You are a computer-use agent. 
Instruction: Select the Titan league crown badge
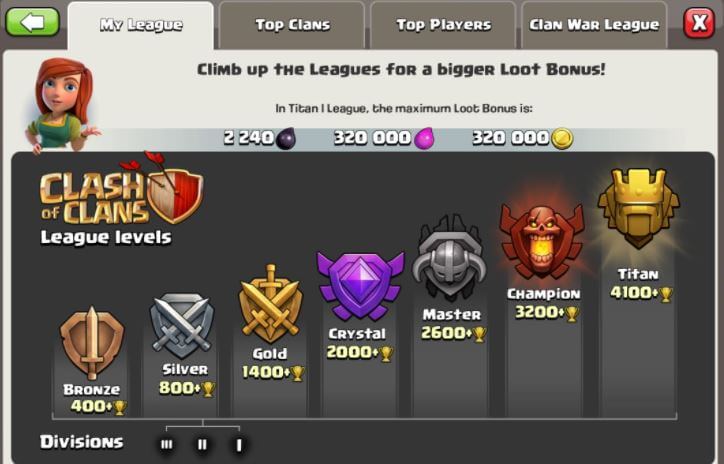click(x=639, y=208)
